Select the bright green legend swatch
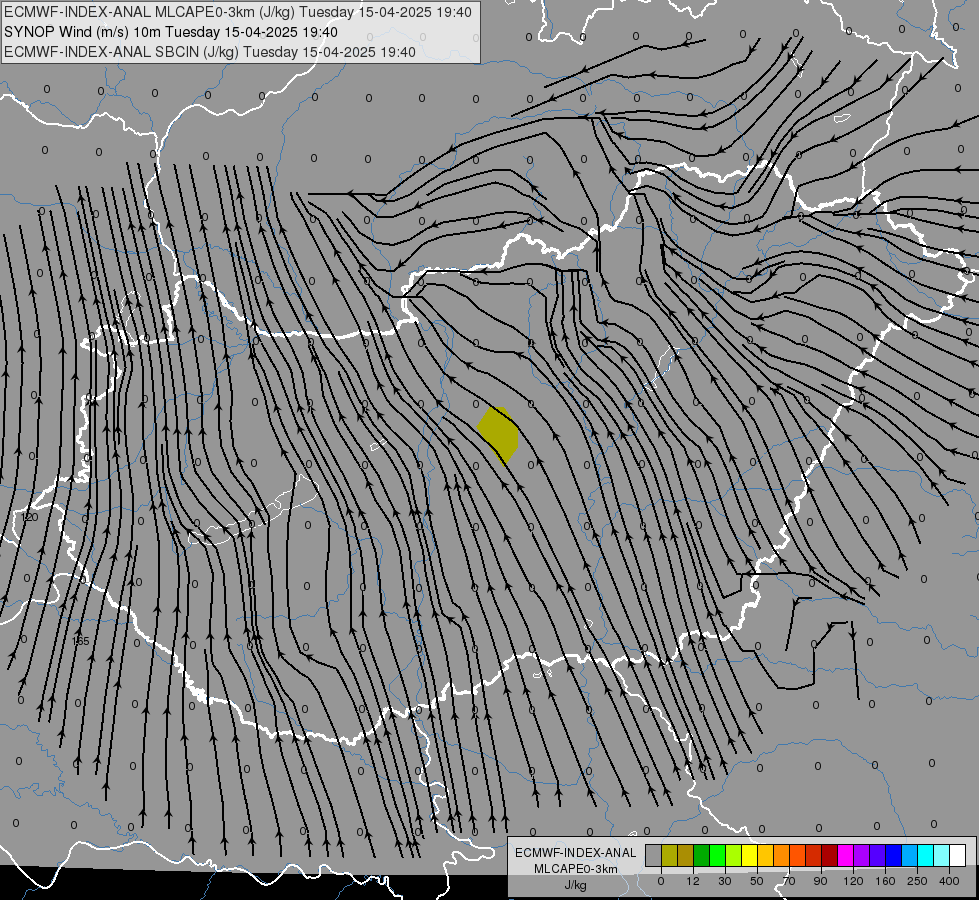 click(718, 855)
